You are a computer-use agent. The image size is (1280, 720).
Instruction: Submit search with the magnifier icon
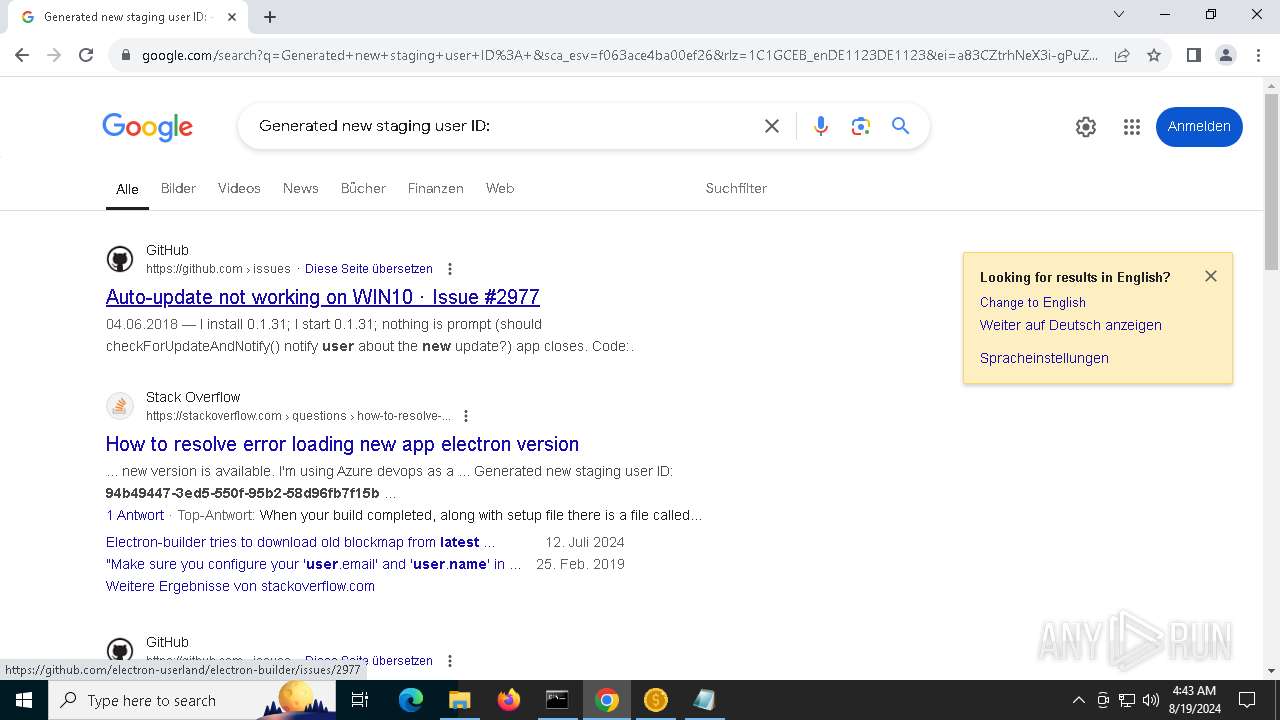pyautogui.click(x=901, y=126)
